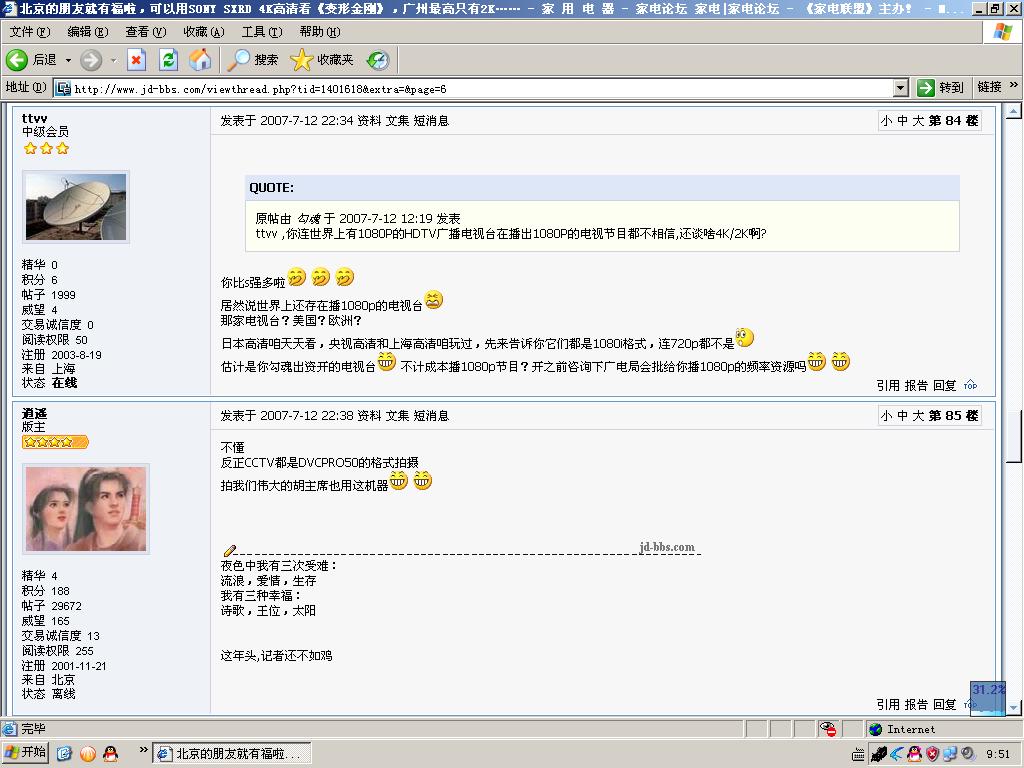Open the Back button history dropdown arrow

68,60
